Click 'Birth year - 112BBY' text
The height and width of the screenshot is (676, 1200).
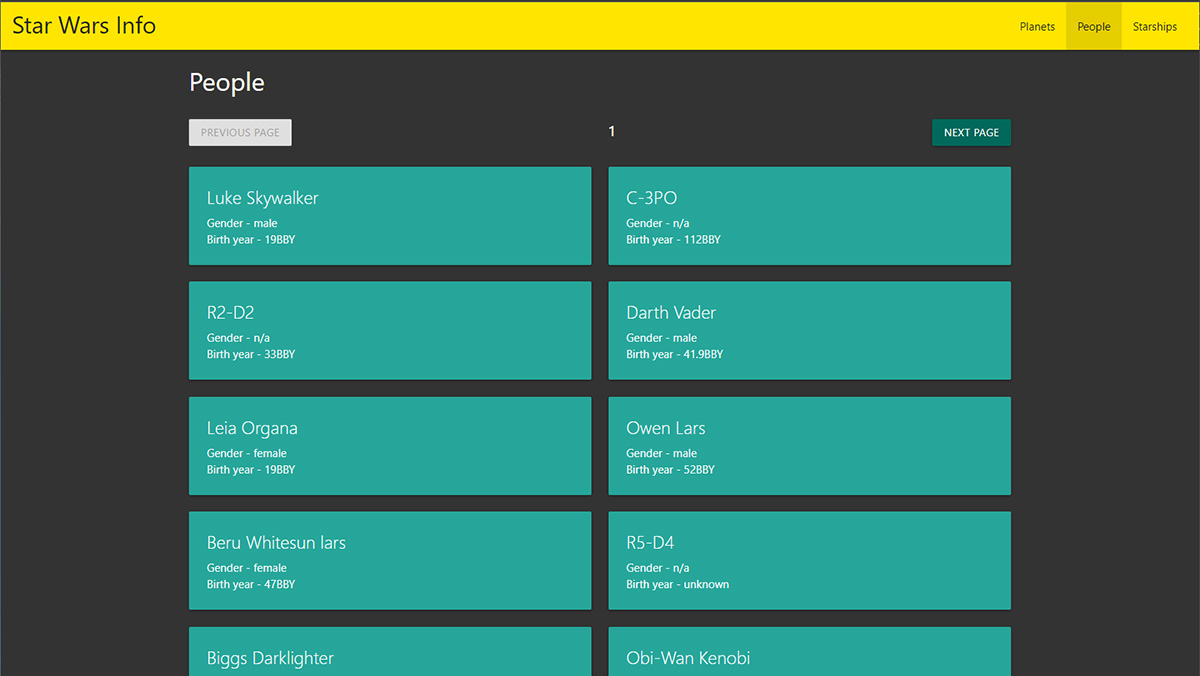673,240
